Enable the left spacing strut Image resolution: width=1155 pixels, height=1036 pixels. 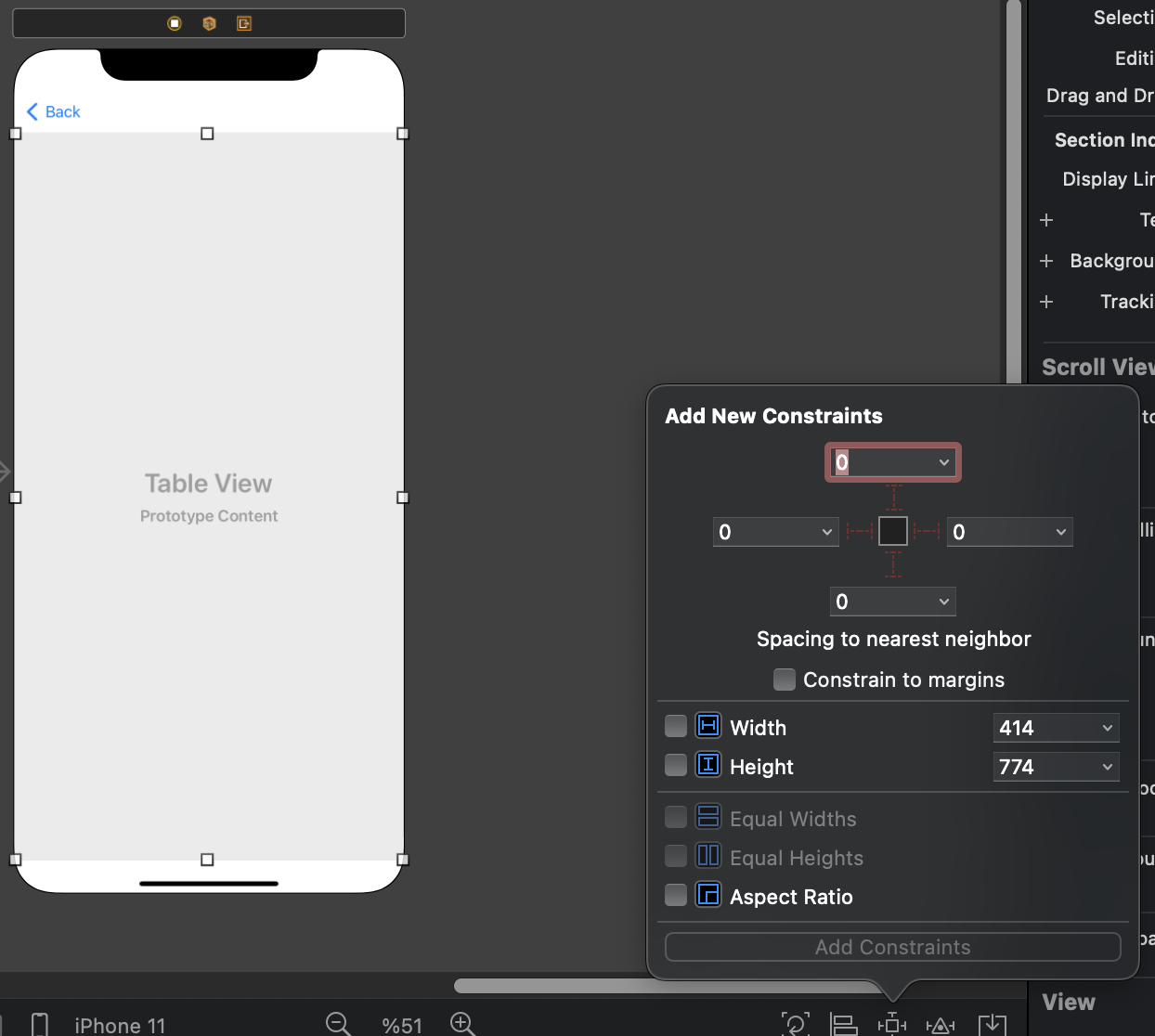pyautogui.click(x=860, y=531)
